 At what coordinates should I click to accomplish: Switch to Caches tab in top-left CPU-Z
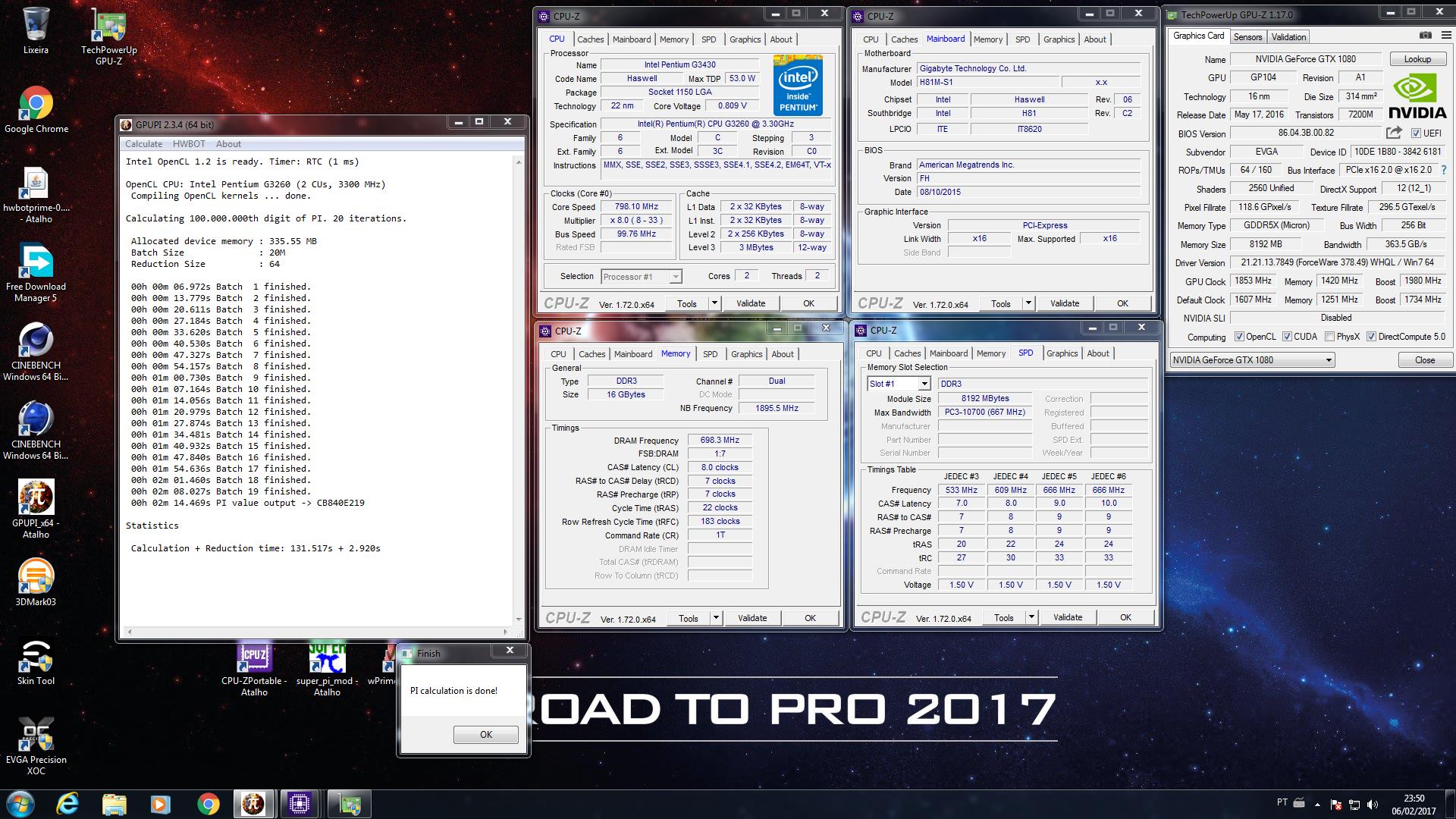tap(590, 39)
